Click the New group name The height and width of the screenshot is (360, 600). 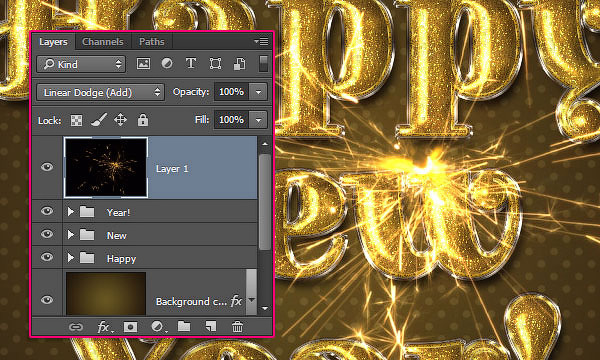coord(117,236)
